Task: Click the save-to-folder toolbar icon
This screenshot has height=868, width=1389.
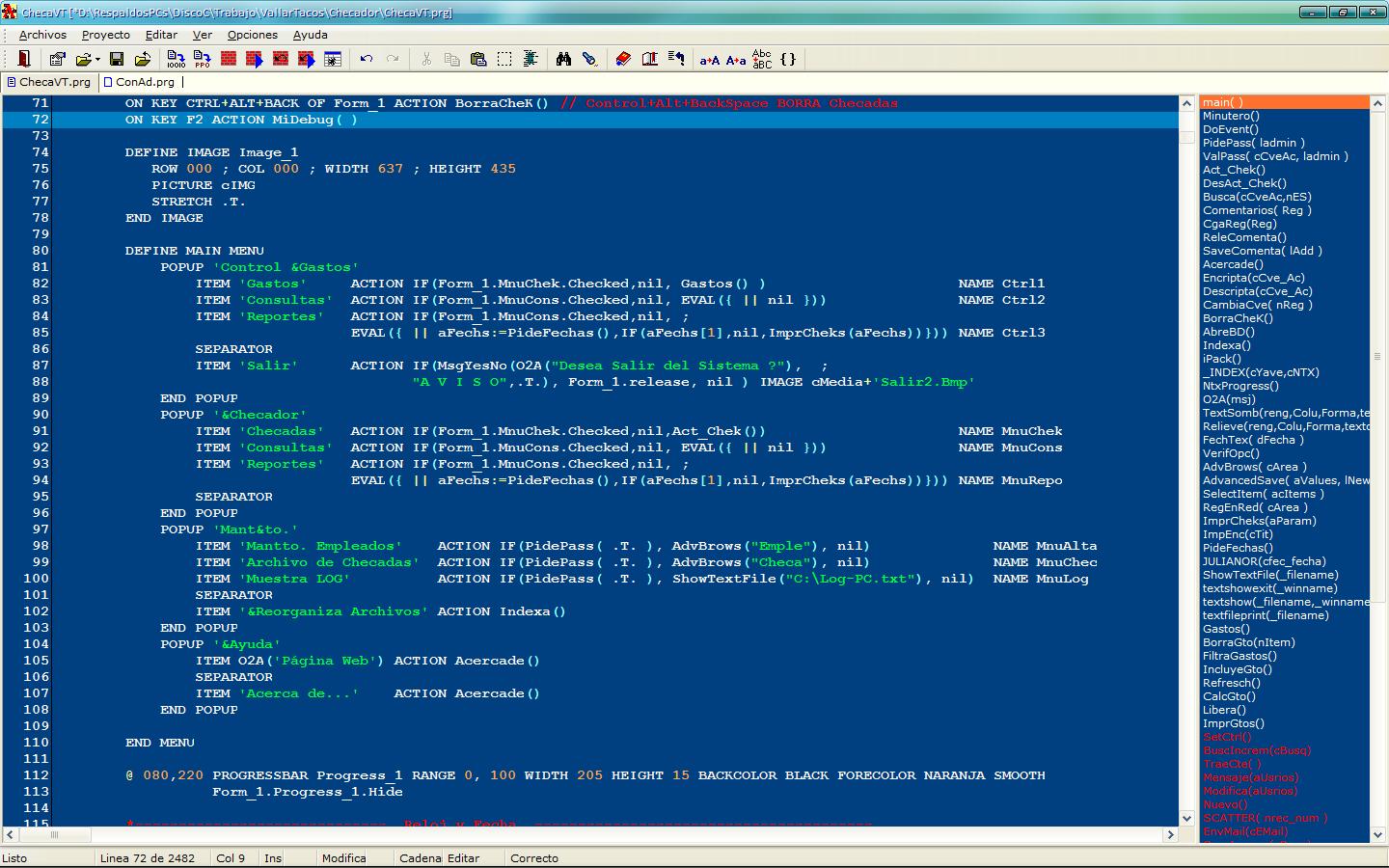Action: point(143,59)
